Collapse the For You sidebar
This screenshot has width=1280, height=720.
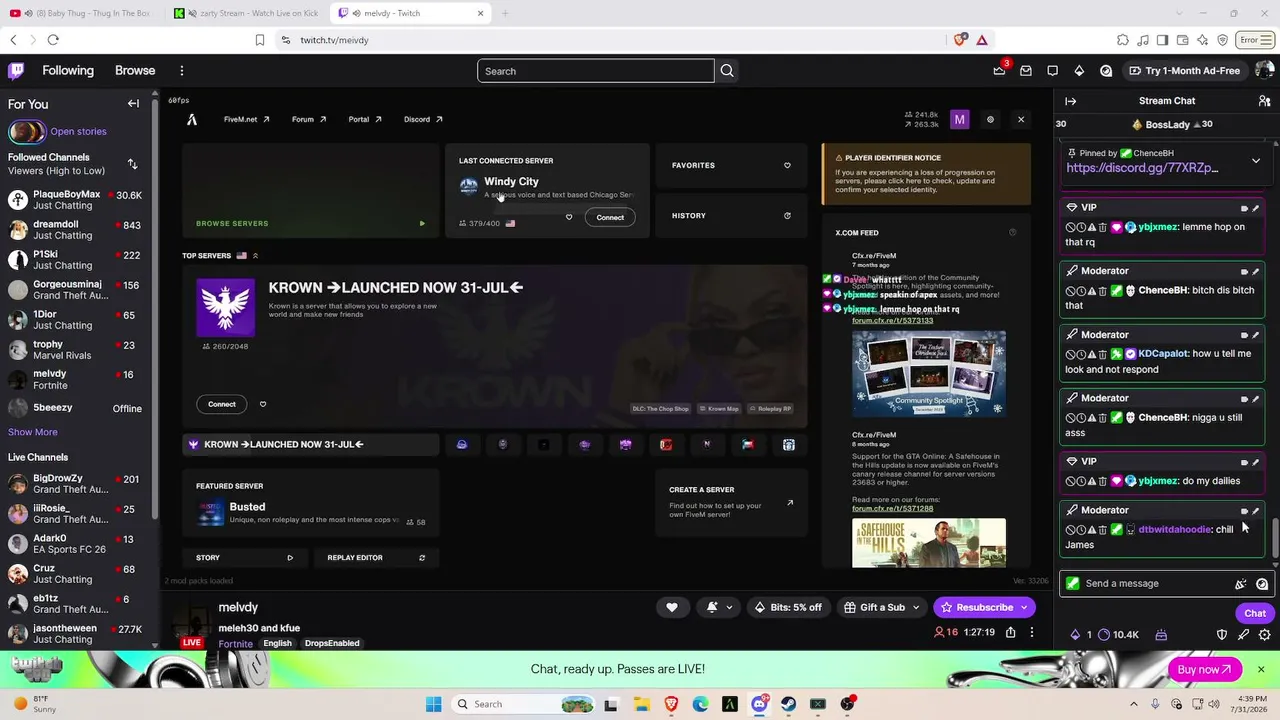133,104
